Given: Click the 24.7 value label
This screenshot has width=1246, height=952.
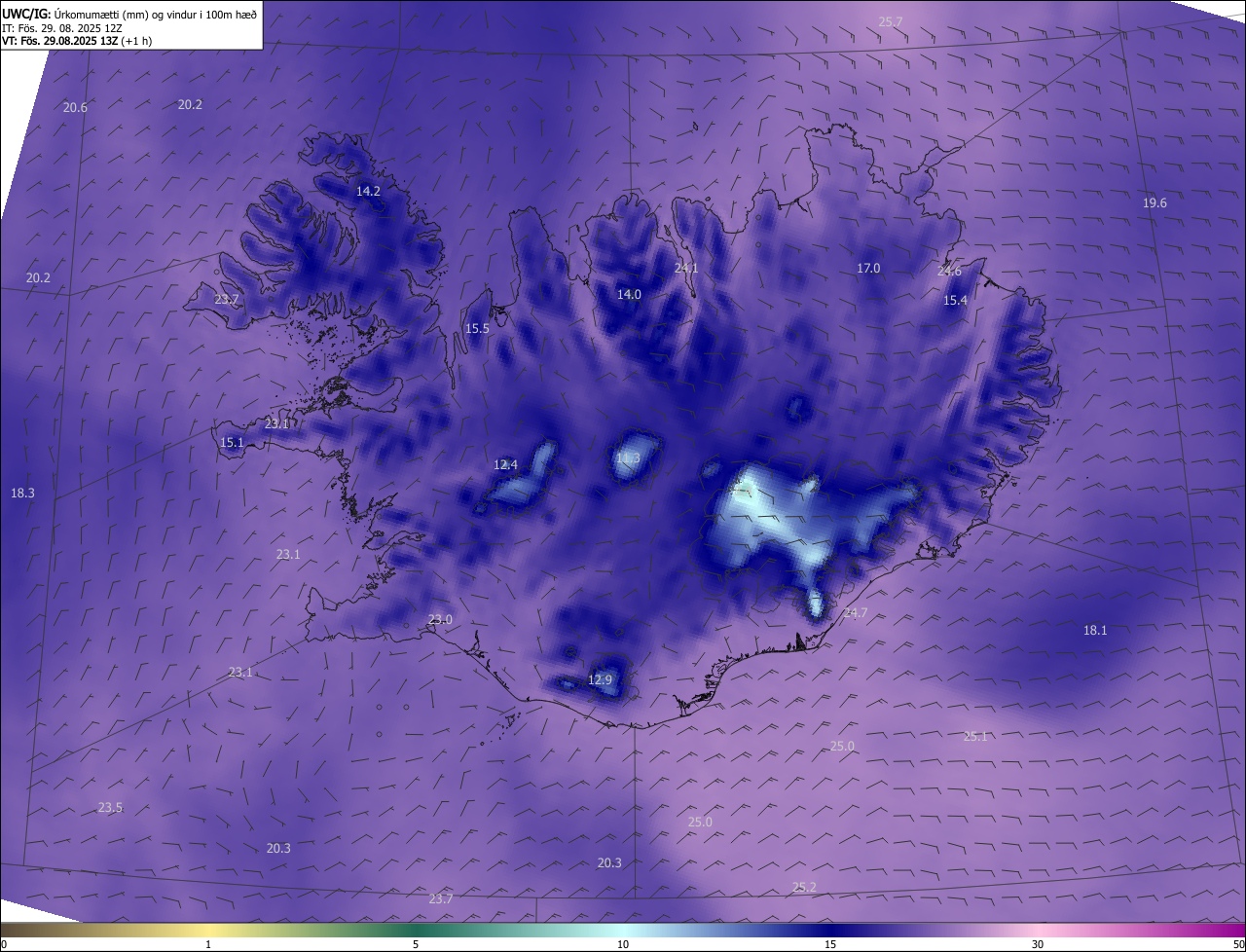Looking at the screenshot, I should 855,612.
